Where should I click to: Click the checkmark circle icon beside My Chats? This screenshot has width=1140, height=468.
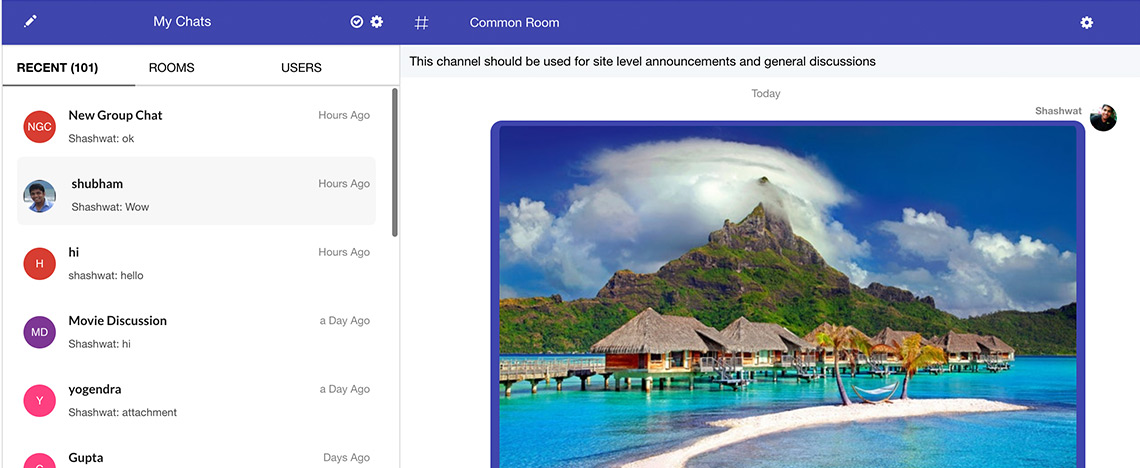point(356,22)
